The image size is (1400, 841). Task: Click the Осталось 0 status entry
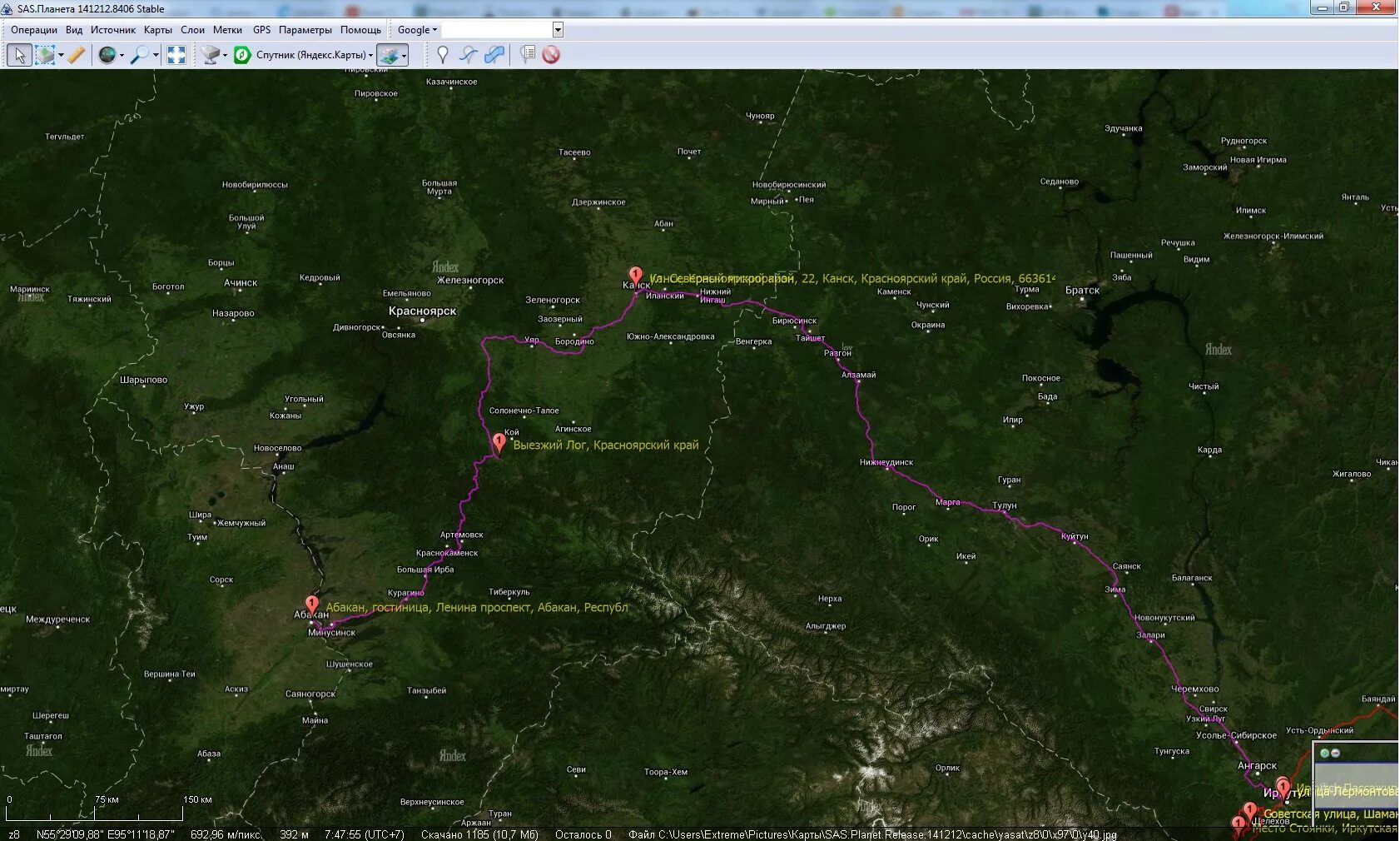[x=583, y=834]
